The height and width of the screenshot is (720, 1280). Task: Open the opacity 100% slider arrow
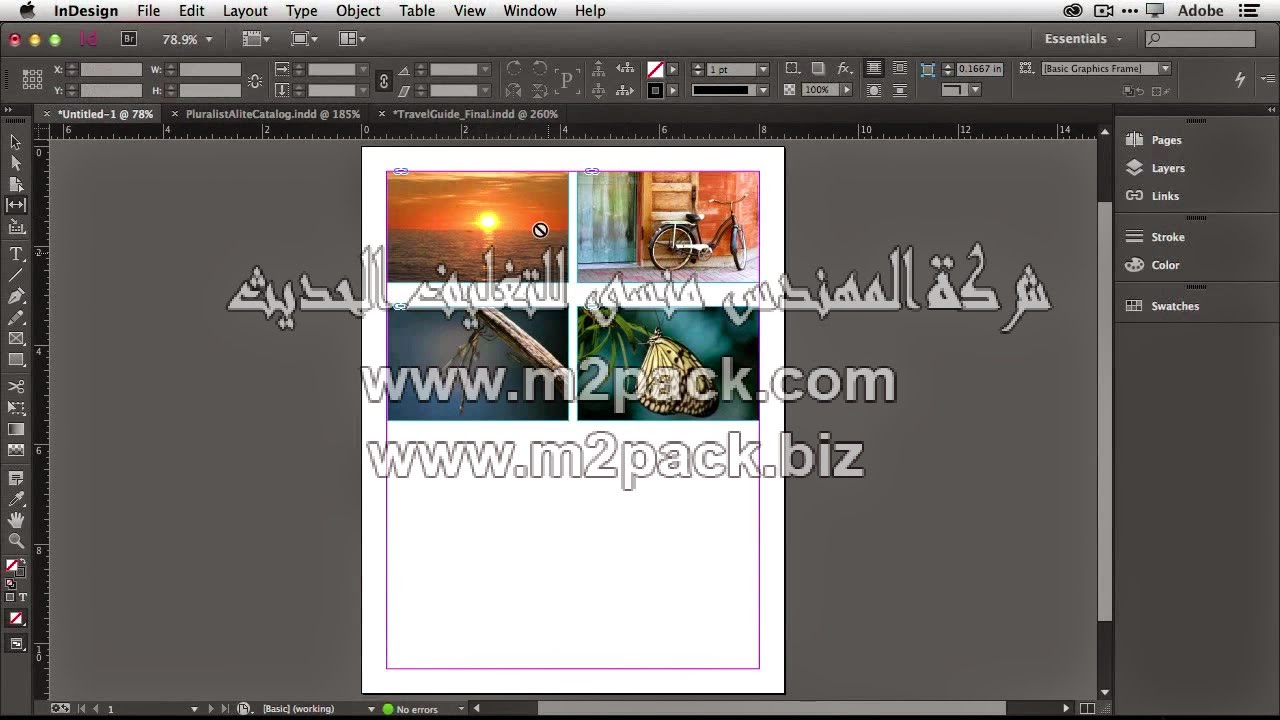coord(847,90)
